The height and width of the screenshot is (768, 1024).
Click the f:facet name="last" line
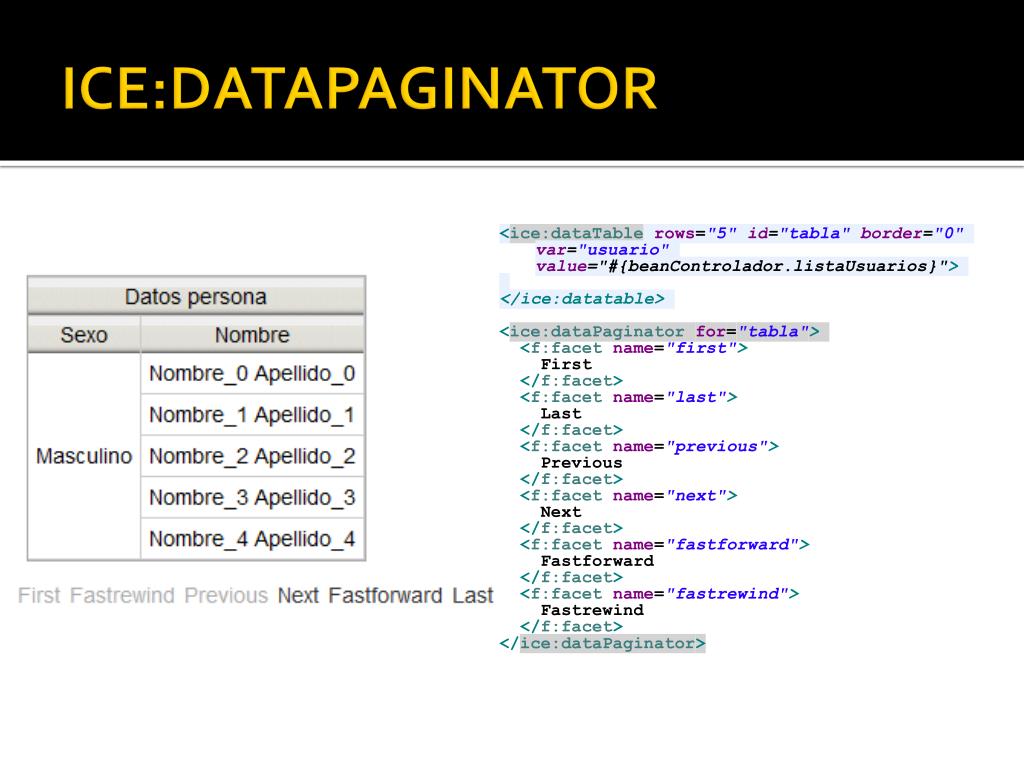point(629,397)
